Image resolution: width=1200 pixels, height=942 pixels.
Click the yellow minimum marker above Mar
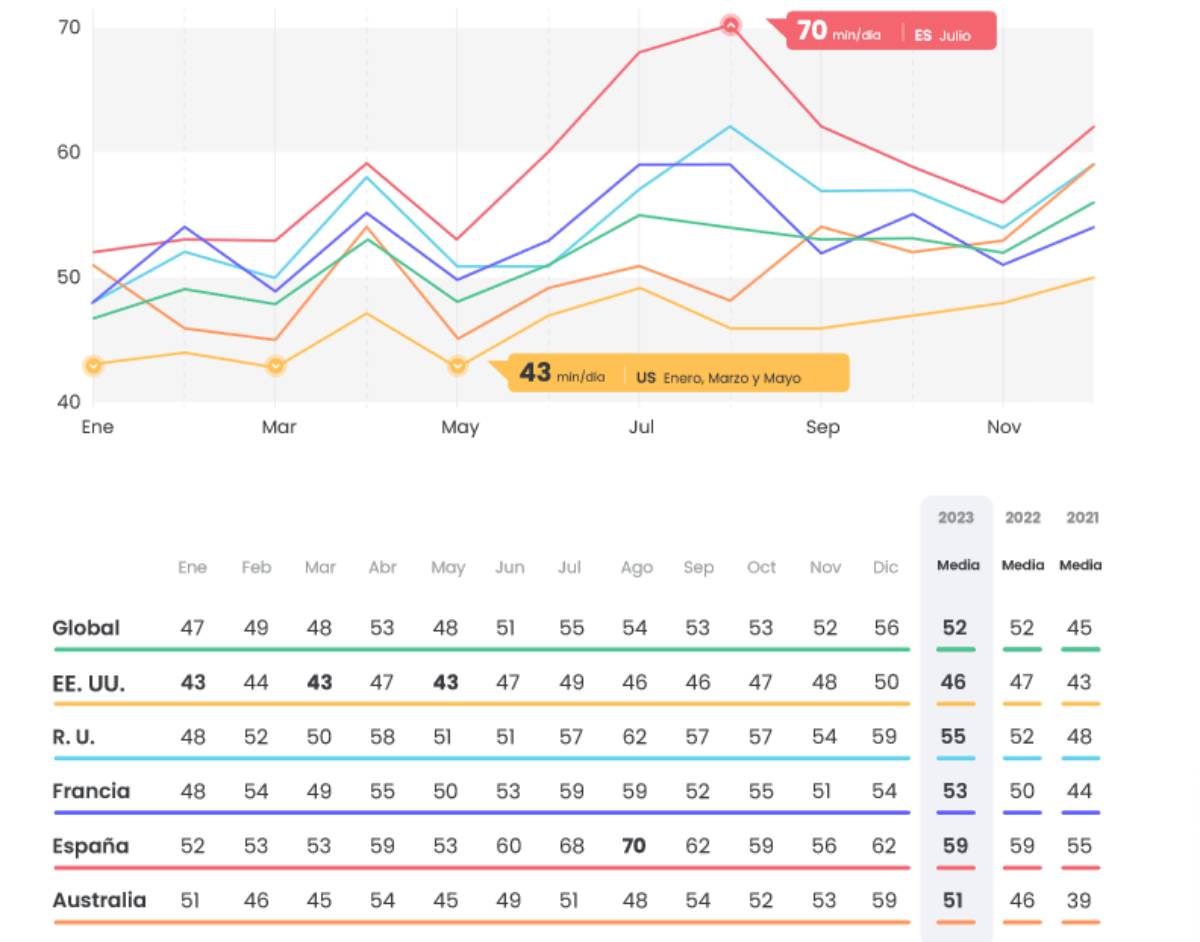[276, 366]
